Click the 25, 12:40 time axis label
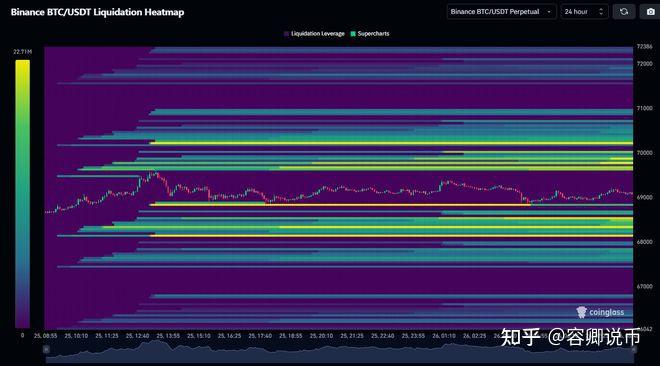 [x=138, y=336]
